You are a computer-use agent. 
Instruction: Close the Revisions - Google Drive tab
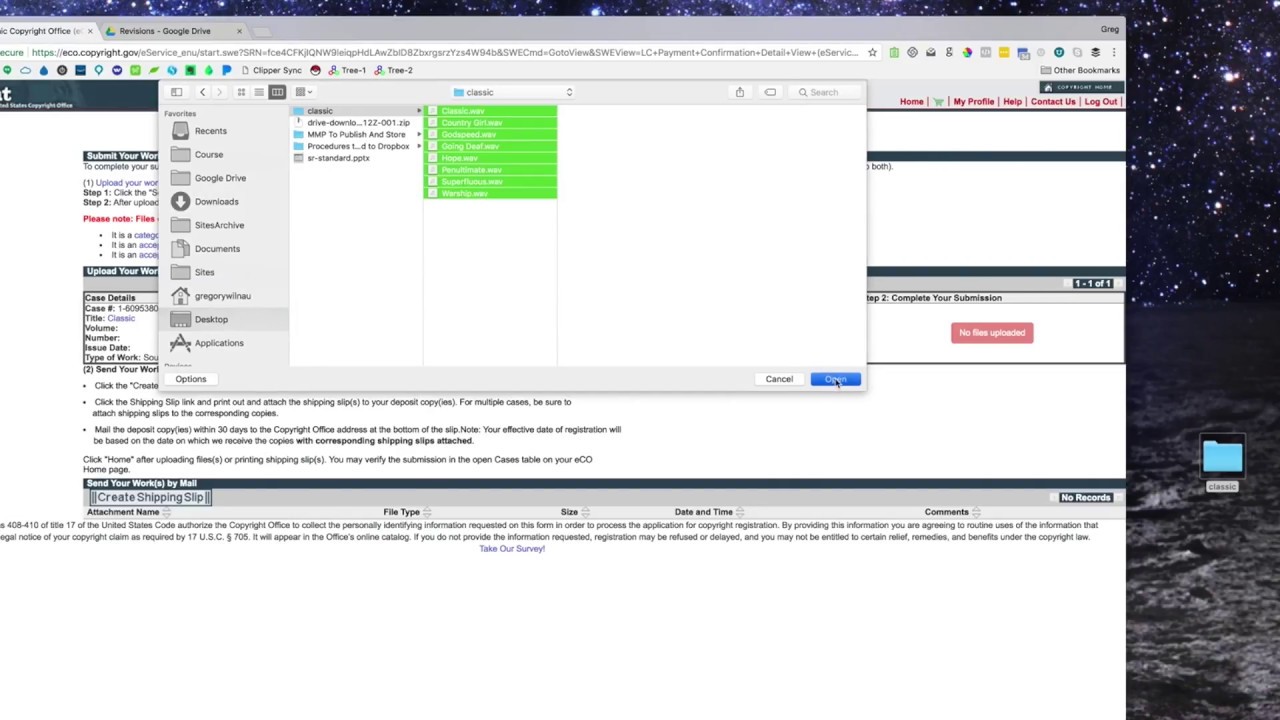239,31
